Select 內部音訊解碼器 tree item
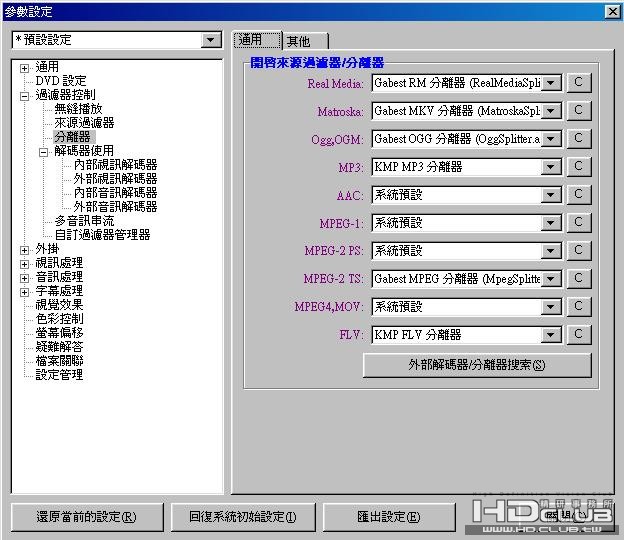 (115, 193)
